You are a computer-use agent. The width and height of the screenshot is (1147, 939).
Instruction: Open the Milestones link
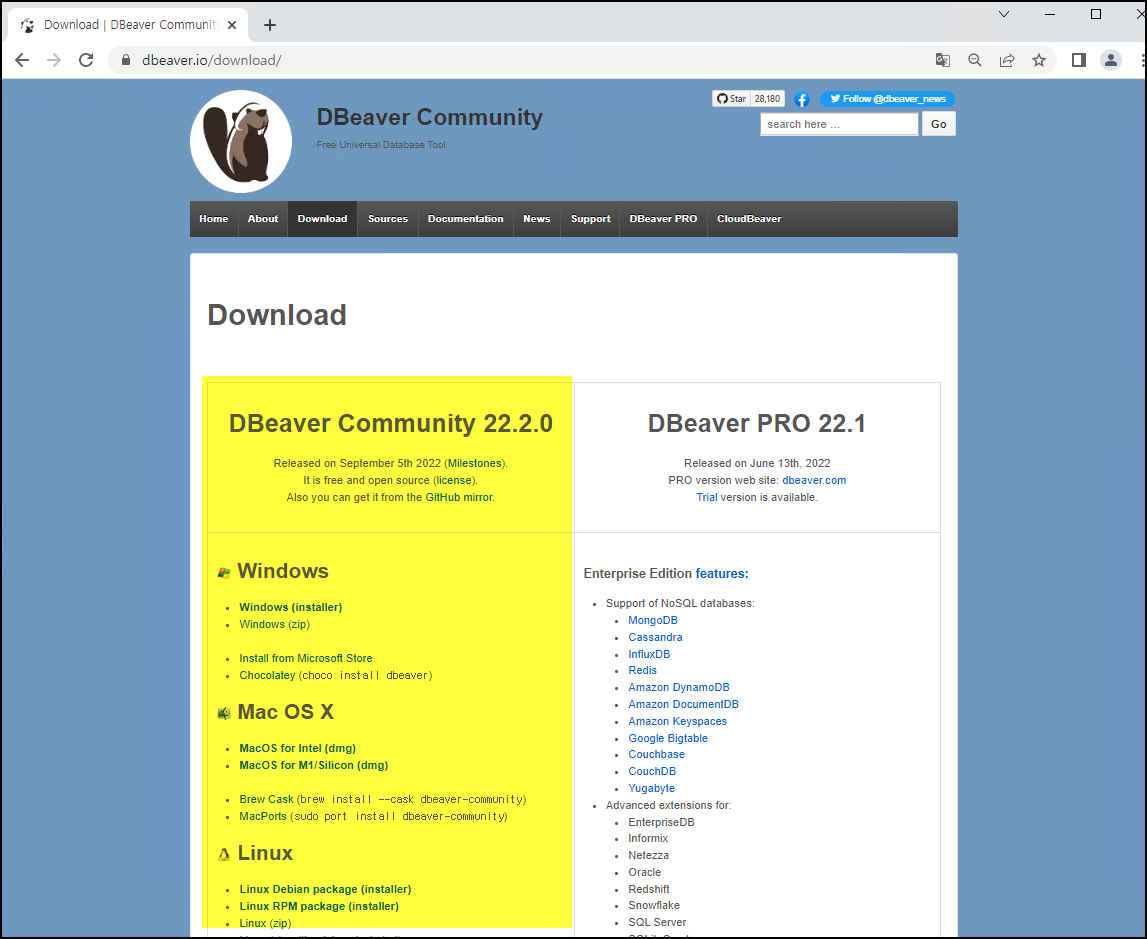[x=475, y=463]
